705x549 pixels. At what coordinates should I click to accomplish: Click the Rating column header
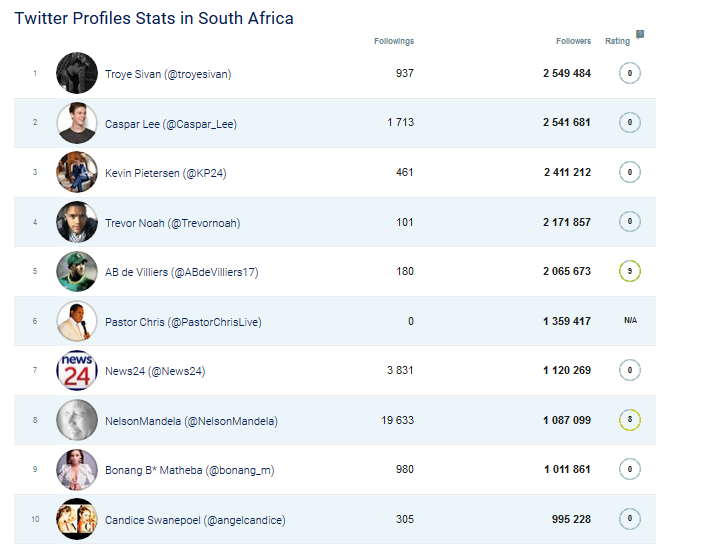pos(617,41)
